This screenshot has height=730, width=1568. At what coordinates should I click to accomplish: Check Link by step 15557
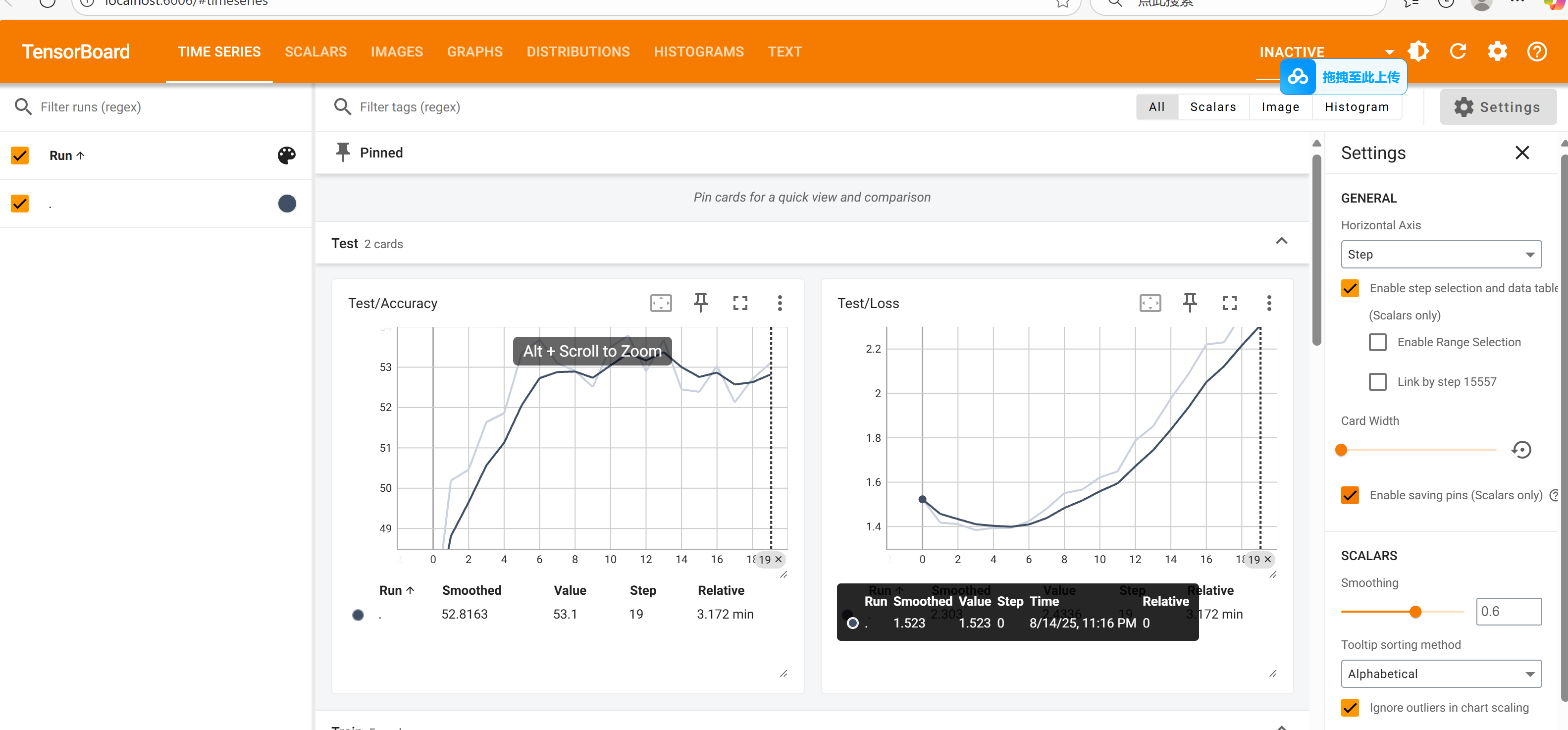(x=1377, y=382)
